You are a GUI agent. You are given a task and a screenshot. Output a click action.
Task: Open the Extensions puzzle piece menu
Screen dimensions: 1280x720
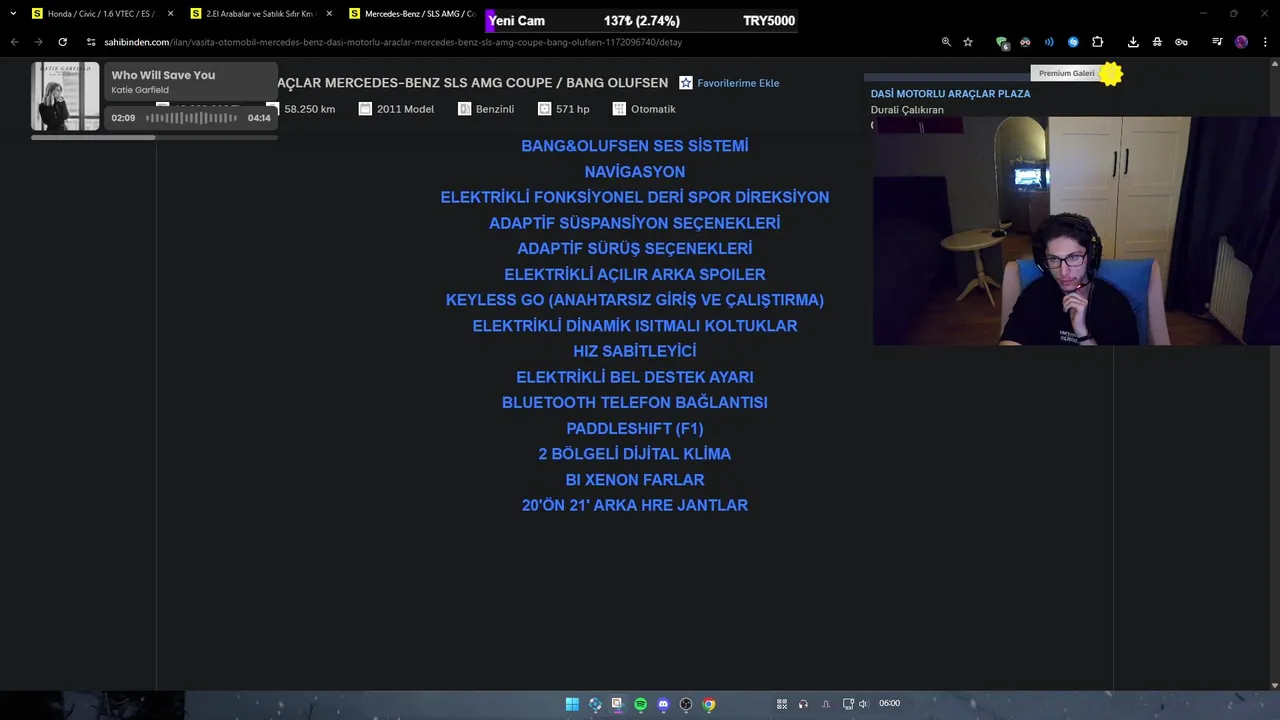click(x=1097, y=42)
